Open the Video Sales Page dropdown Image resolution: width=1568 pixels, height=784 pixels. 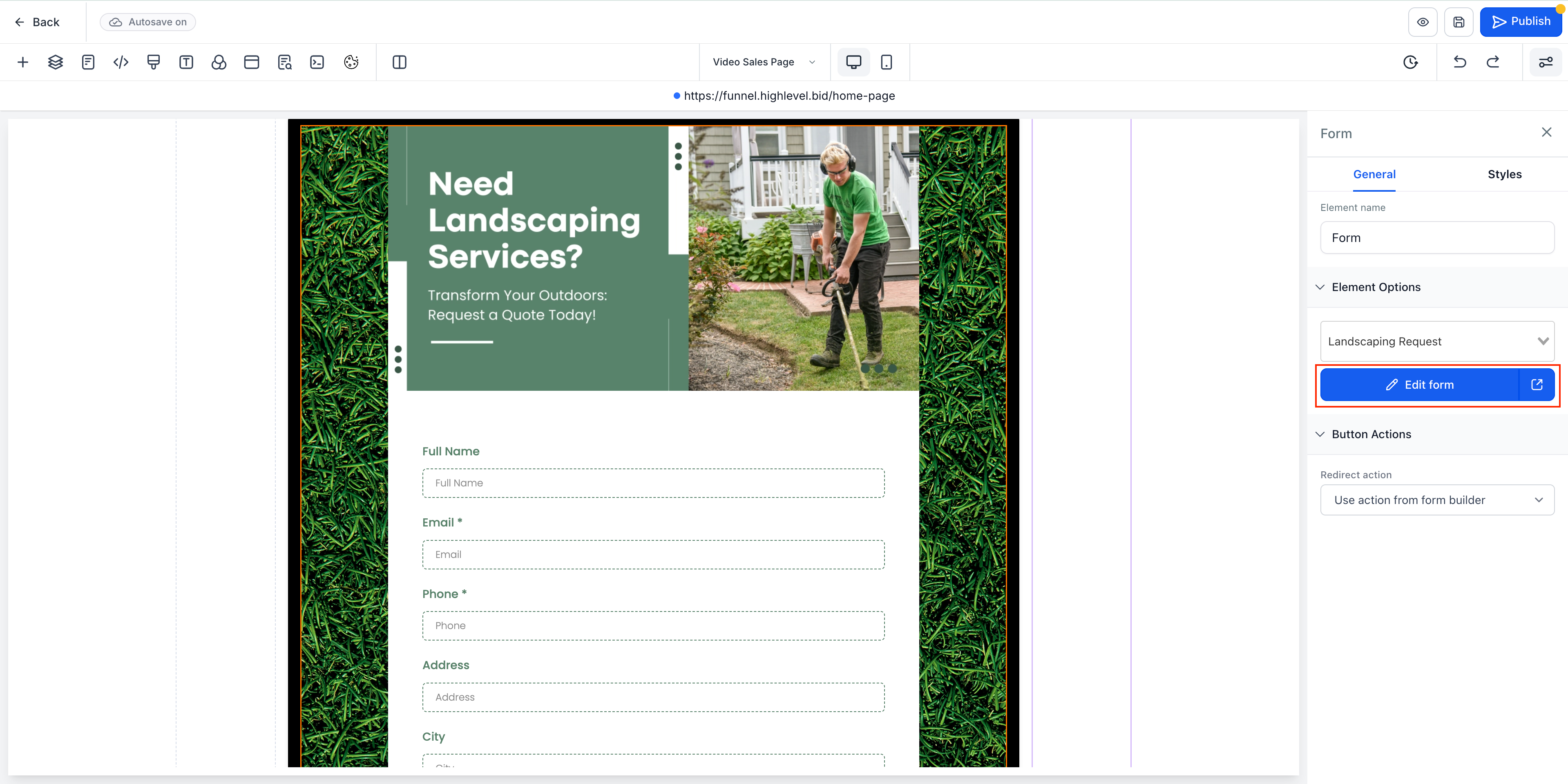763,62
